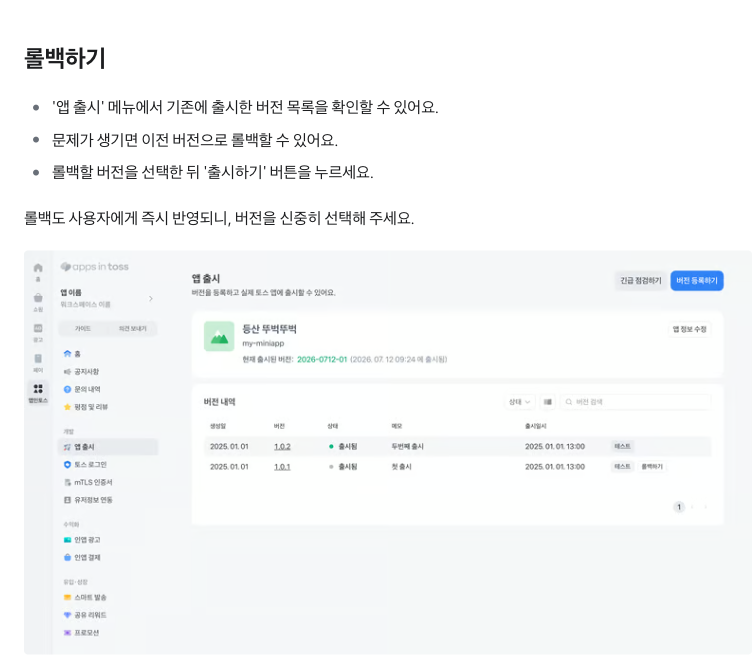The image size is (753, 661).
Task: Expand the 앱 이름 workspace chevron
Action: 151,298
